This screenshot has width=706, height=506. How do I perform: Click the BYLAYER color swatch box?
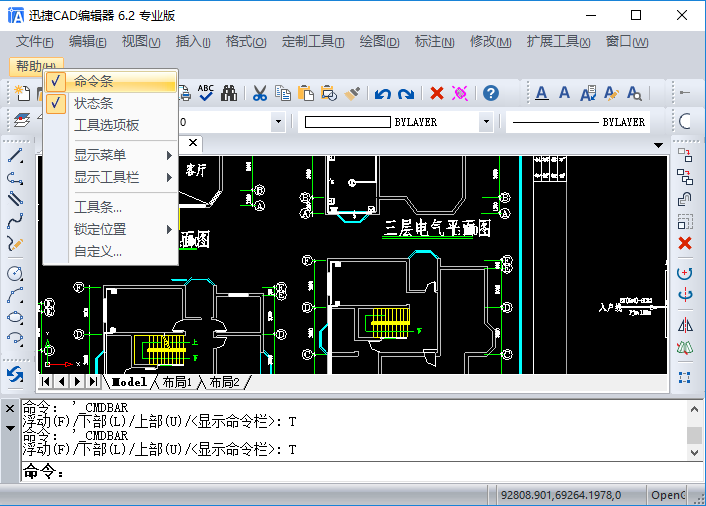pyautogui.click(x=348, y=122)
